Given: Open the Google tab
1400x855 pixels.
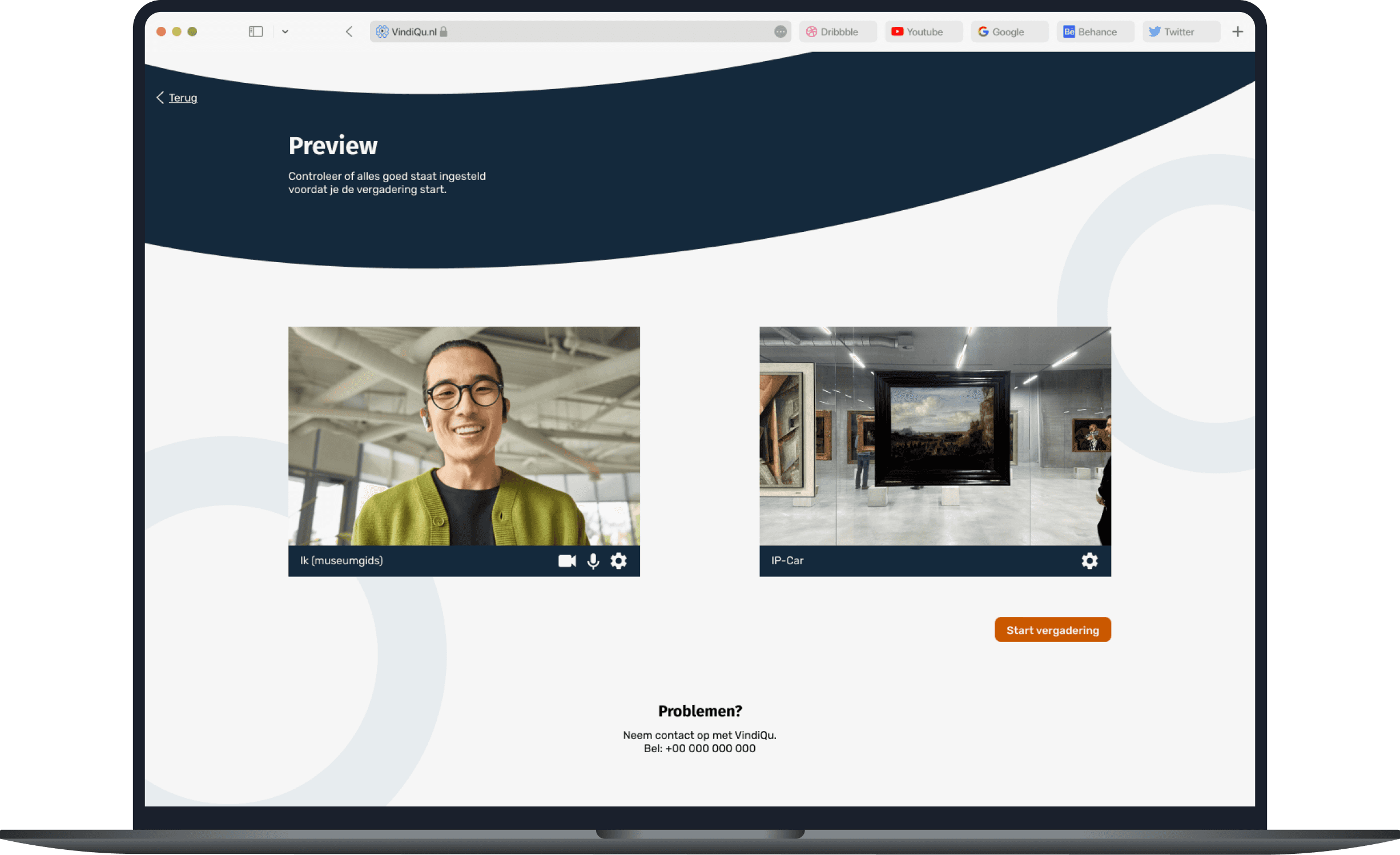Looking at the screenshot, I should coord(1008,32).
